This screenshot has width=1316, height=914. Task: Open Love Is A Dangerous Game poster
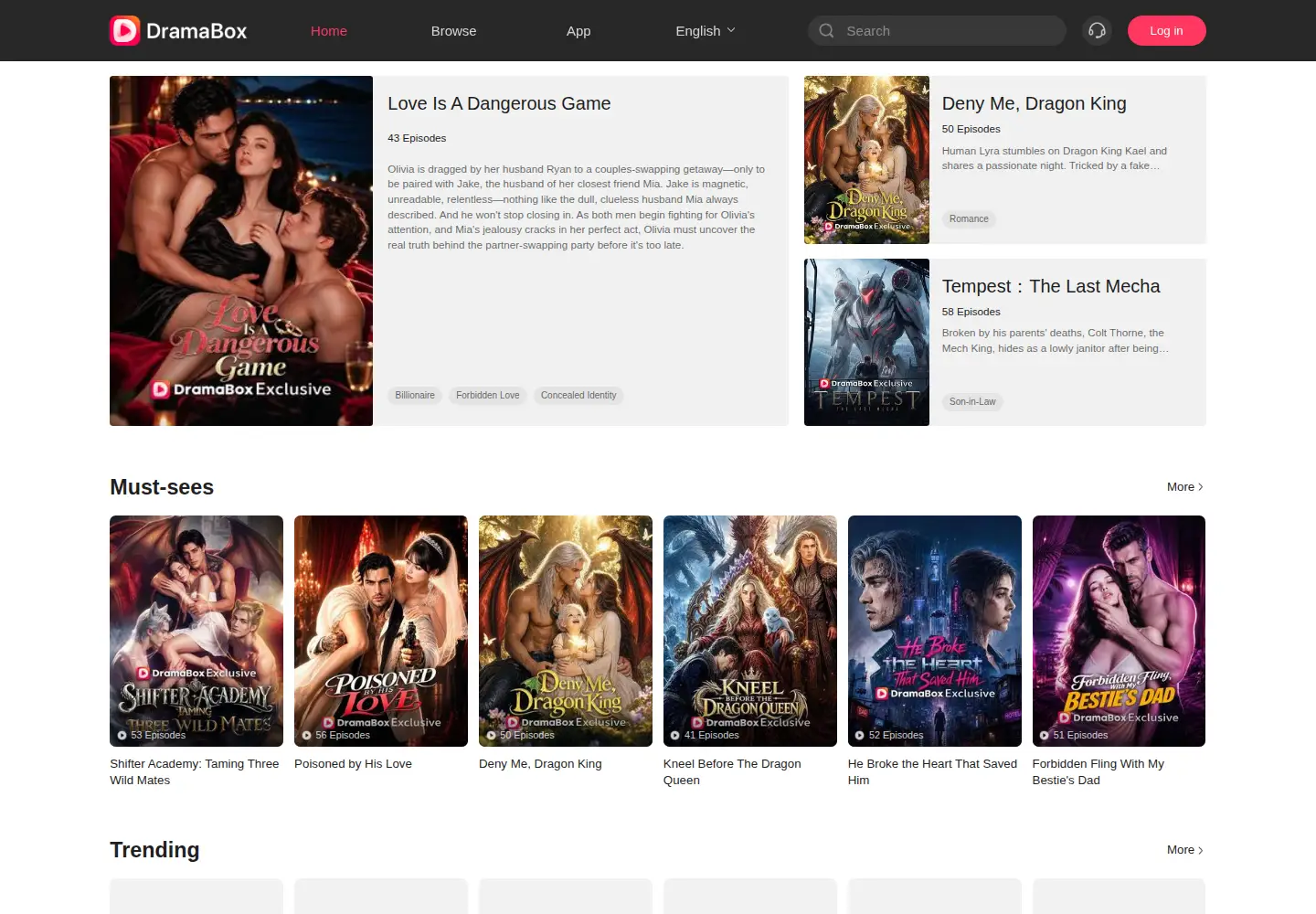point(241,251)
